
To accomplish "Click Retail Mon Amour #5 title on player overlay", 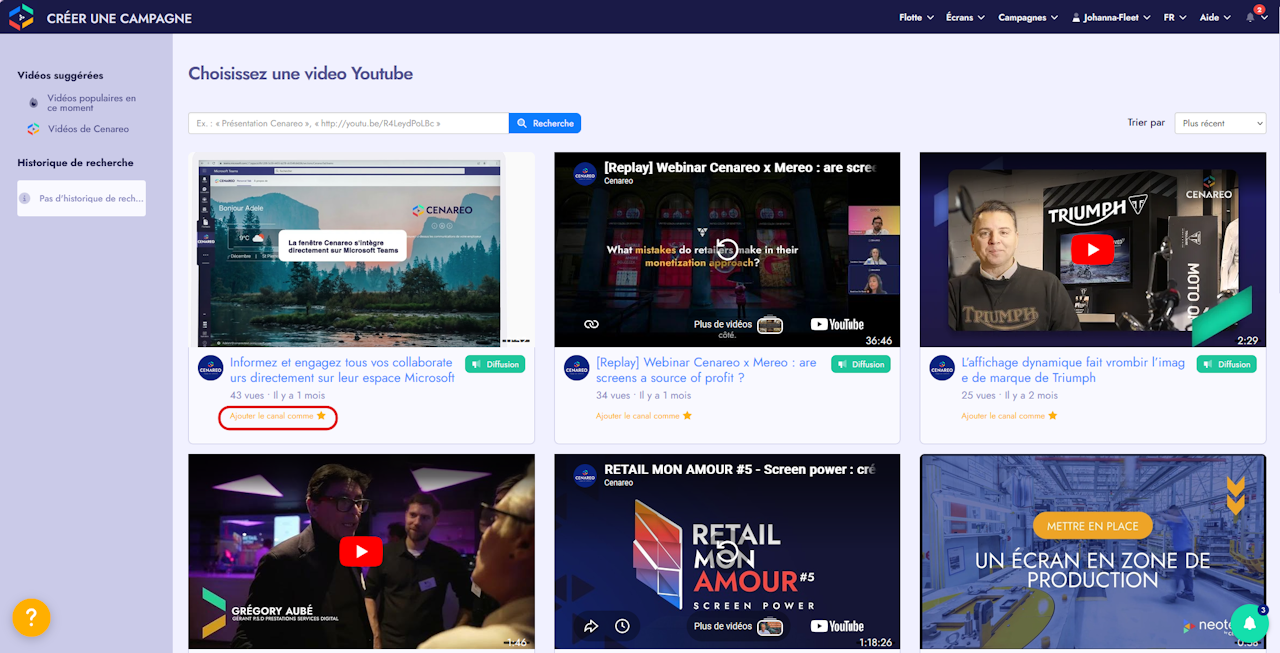I will pyautogui.click(x=740, y=469).
